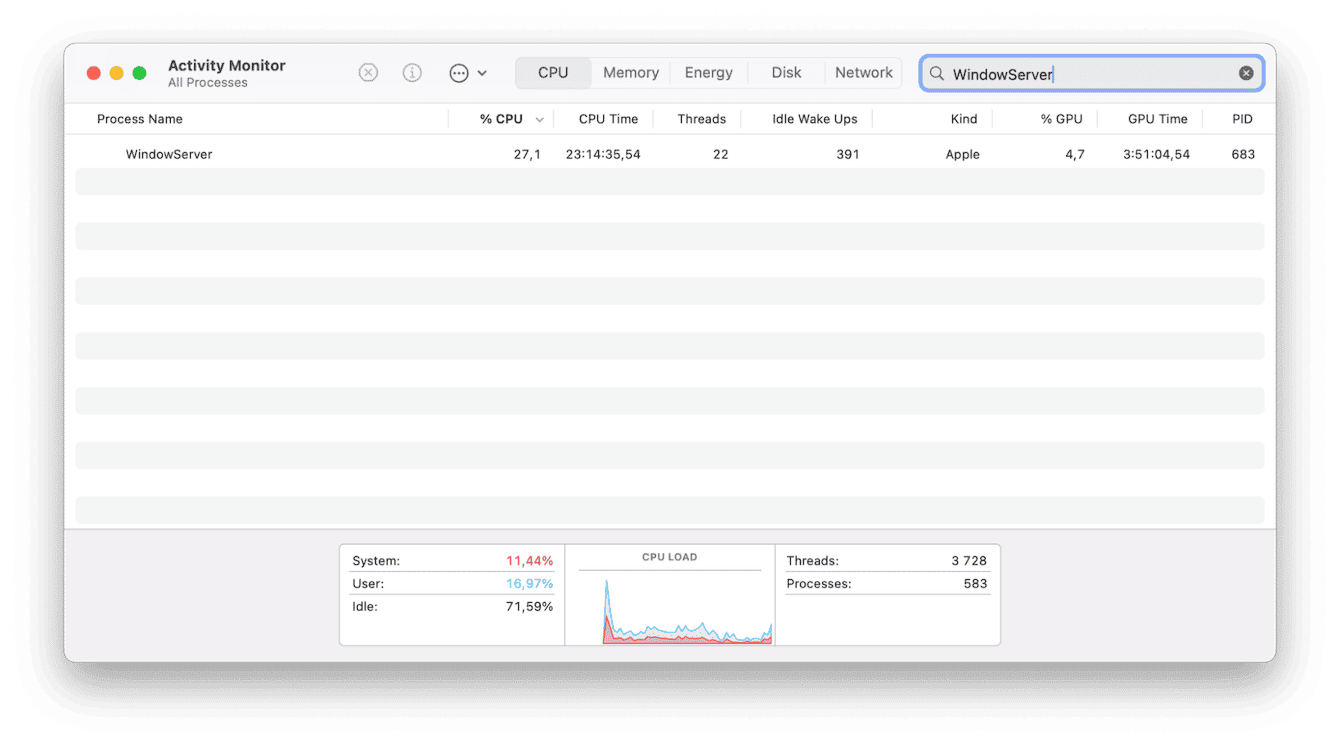Open process info with the circled-i icon

click(x=412, y=72)
